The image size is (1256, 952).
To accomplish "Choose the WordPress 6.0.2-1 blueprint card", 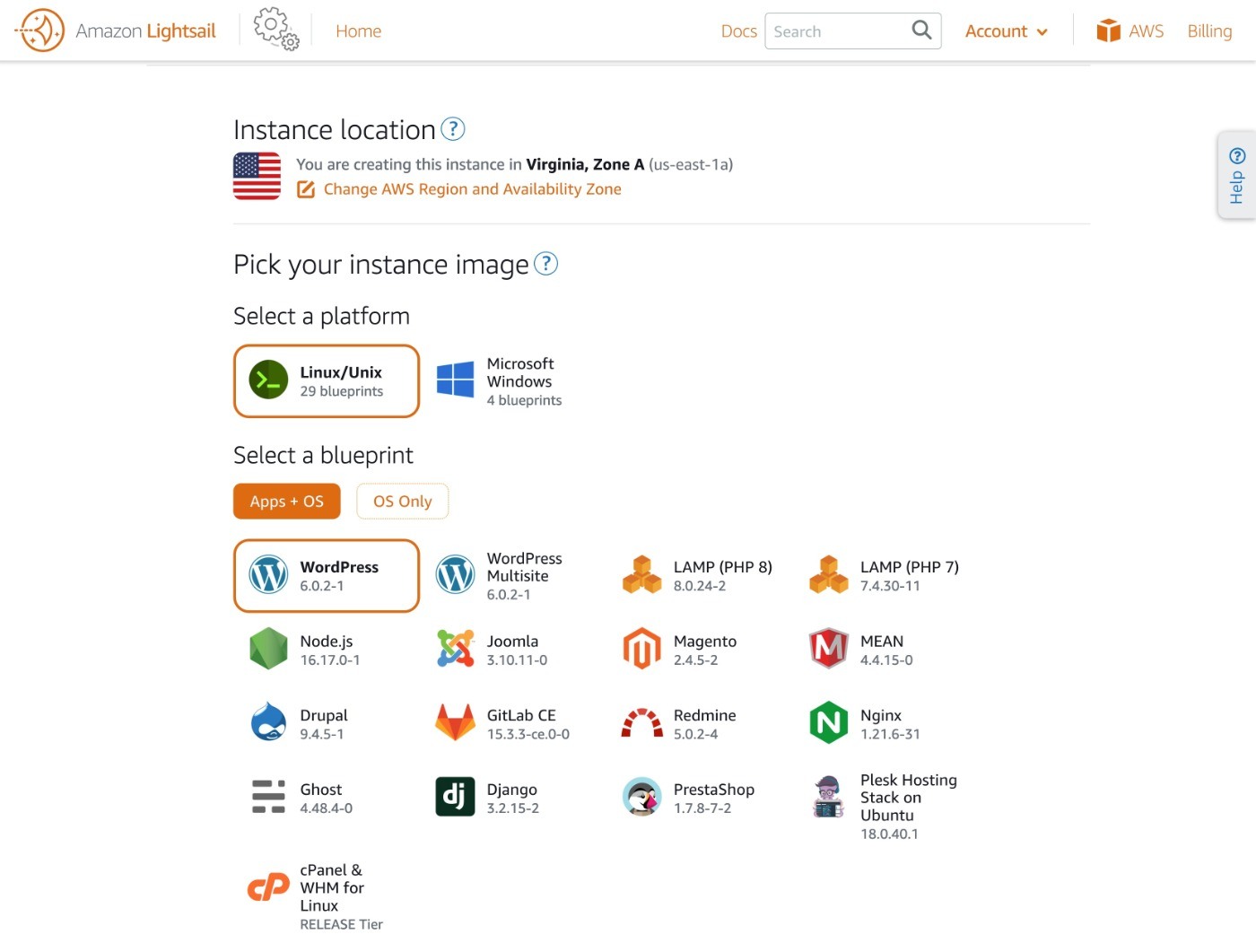I will coord(327,576).
